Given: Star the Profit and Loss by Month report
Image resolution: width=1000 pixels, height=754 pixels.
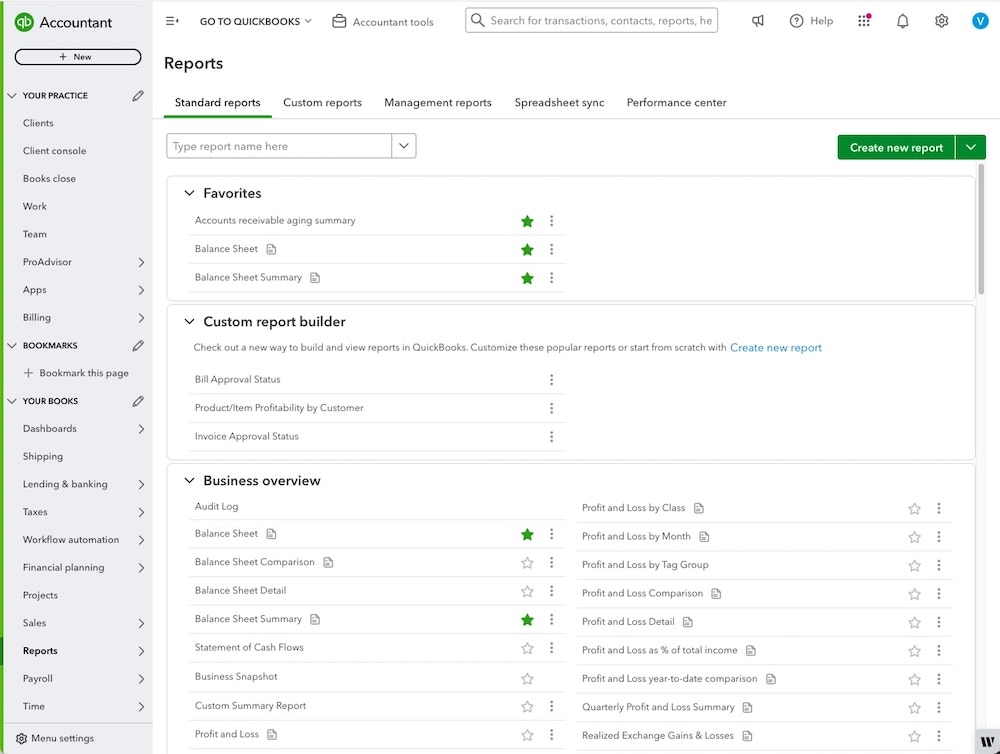Looking at the screenshot, I should tap(914, 536).
